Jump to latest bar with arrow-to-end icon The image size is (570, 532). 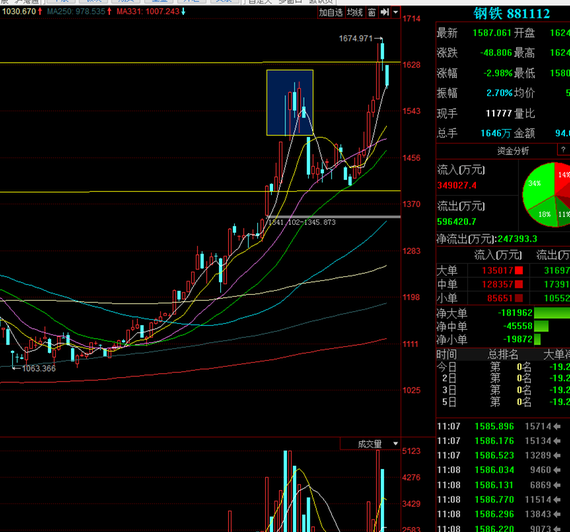click(x=384, y=12)
